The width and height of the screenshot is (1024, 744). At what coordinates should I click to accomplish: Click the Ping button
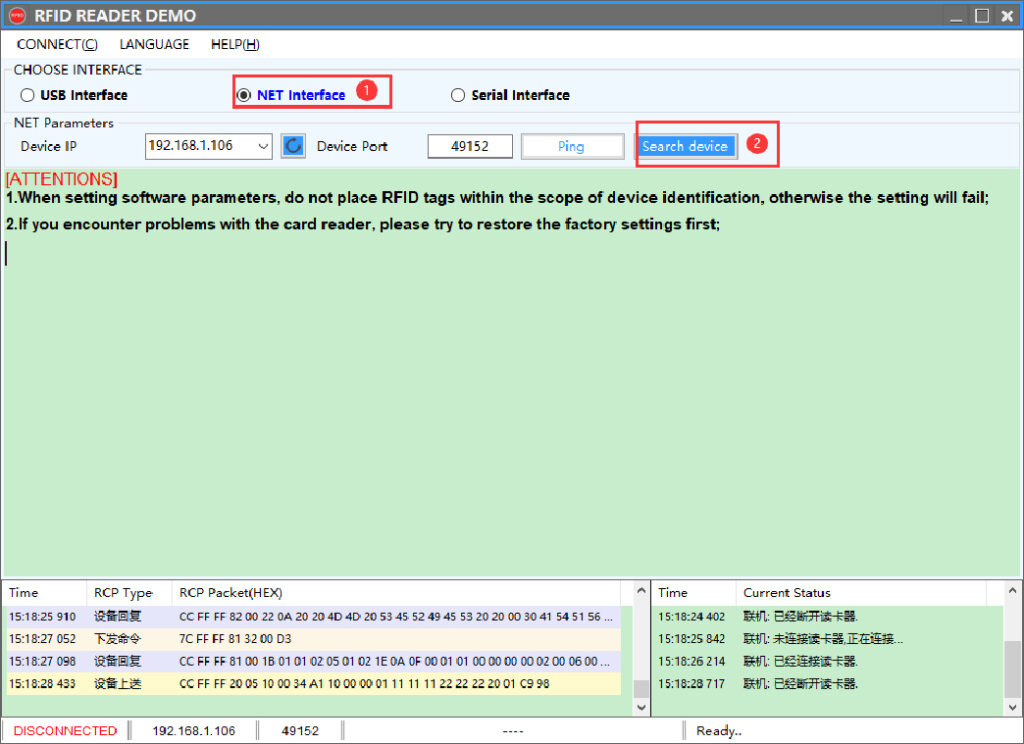572,146
